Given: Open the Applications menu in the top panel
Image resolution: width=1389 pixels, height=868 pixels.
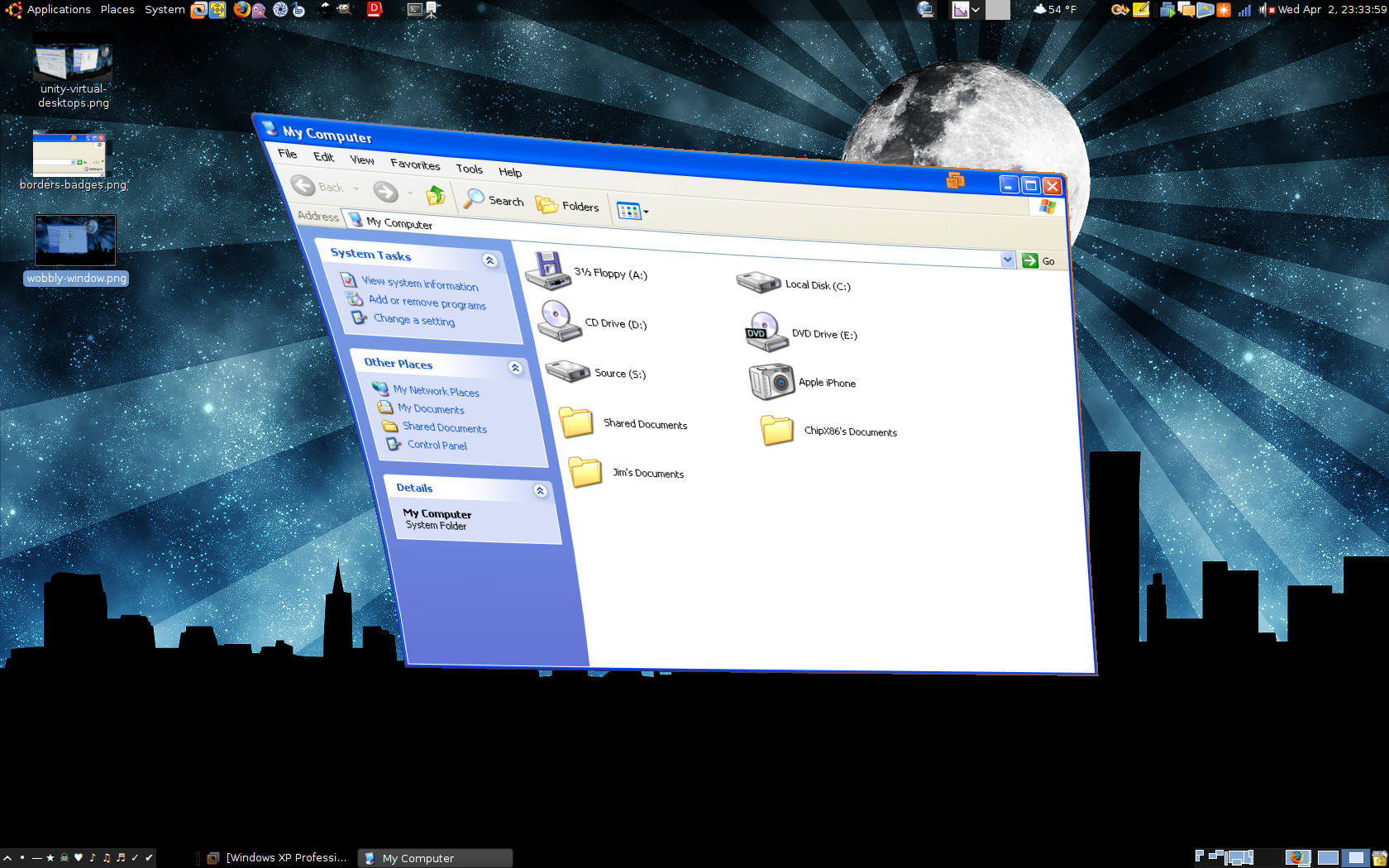Looking at the screenshot, I should coord(59,9).
